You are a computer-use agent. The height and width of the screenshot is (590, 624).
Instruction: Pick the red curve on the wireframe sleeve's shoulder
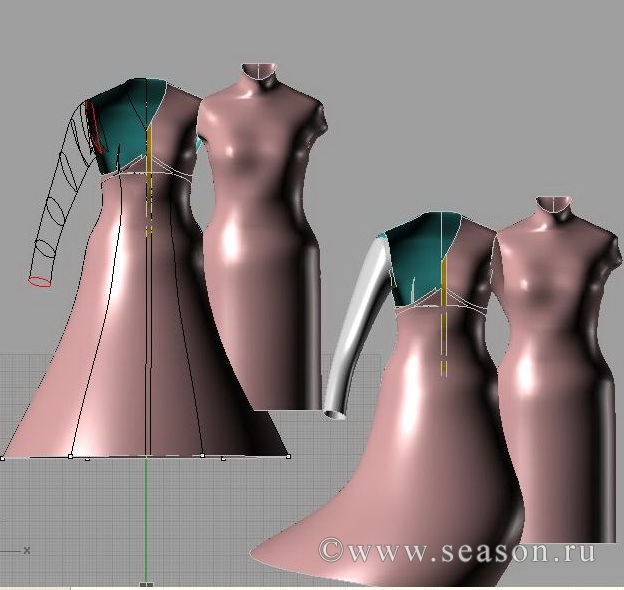point(94,127)
